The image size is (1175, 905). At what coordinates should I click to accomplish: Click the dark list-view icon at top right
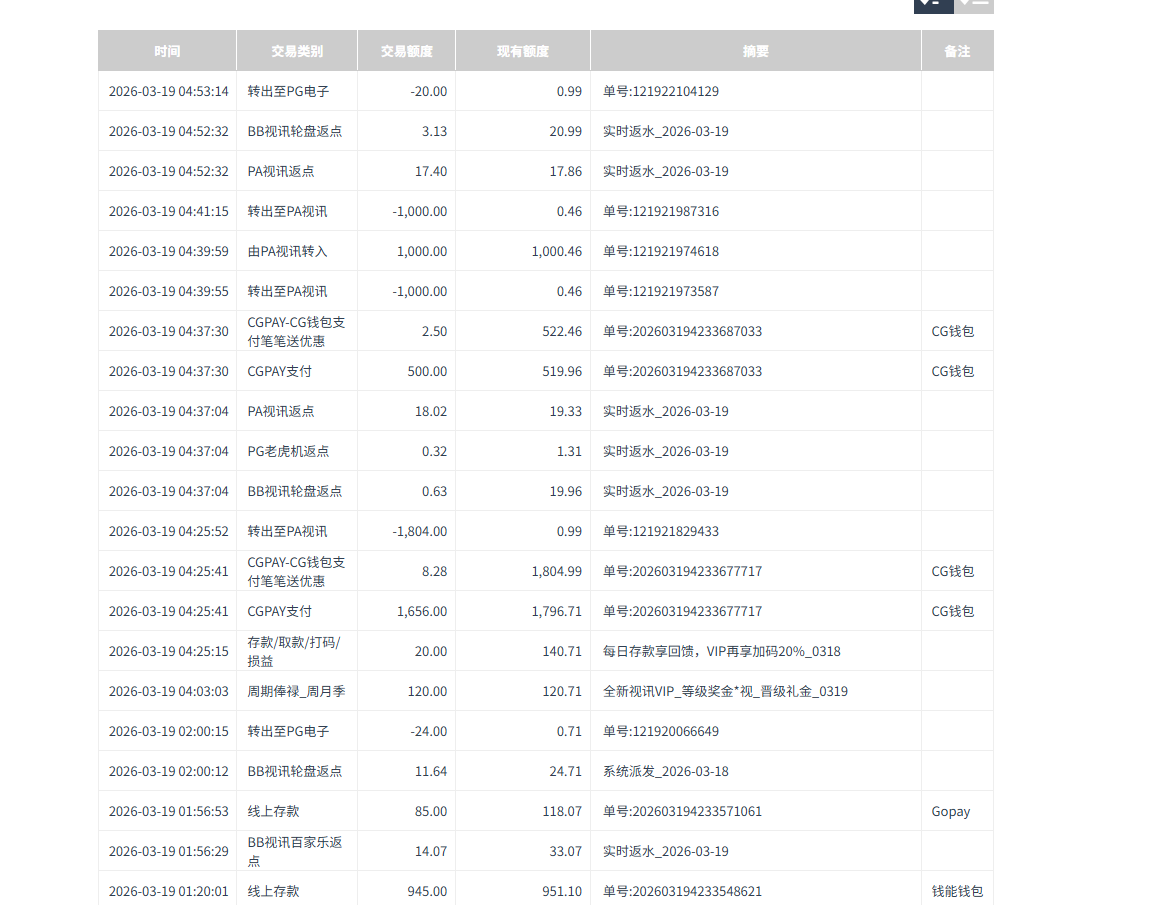click(932, 5)
